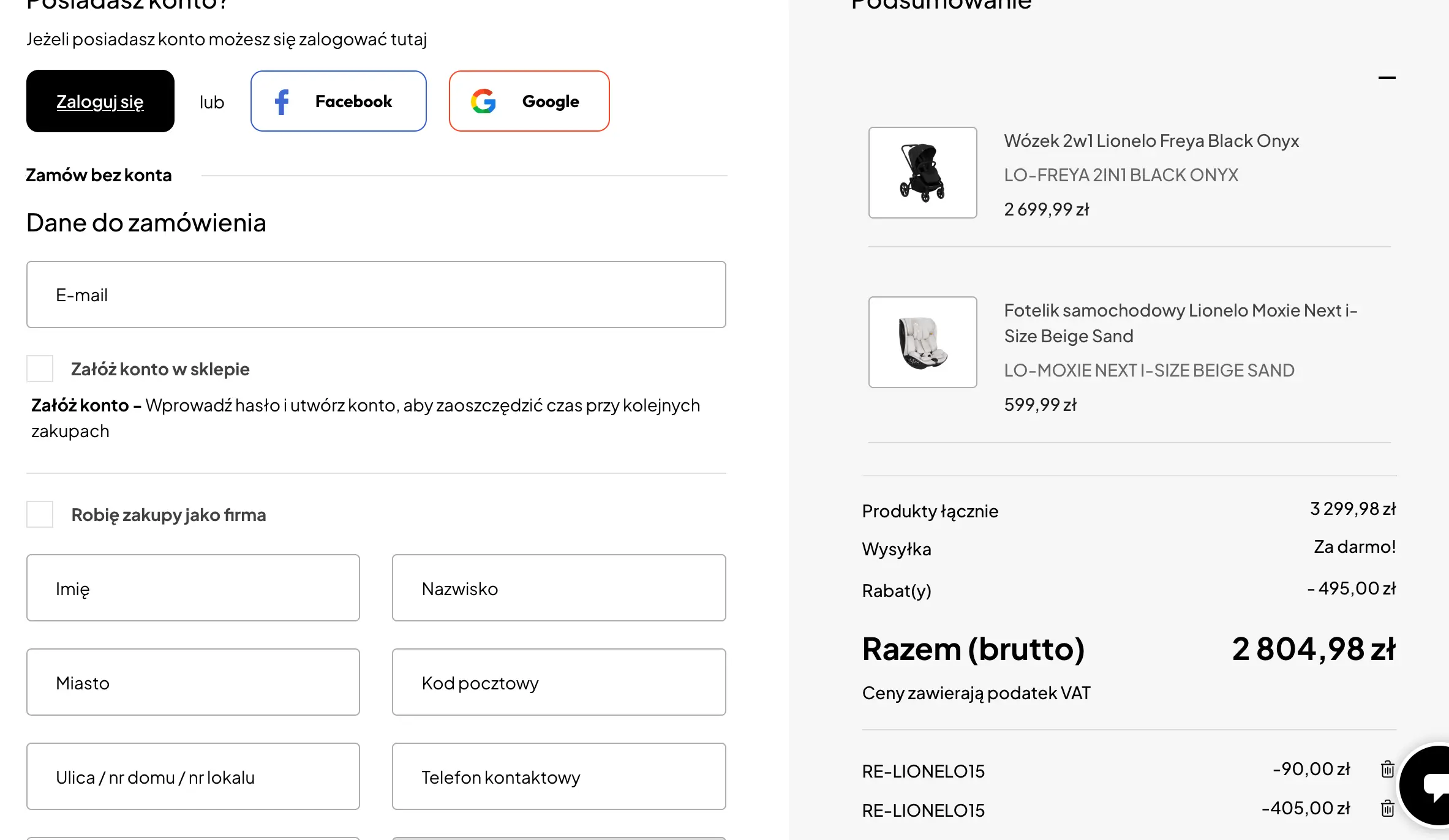Select the Ulica / nr domu / nr lokalu field

pos(193,776)
